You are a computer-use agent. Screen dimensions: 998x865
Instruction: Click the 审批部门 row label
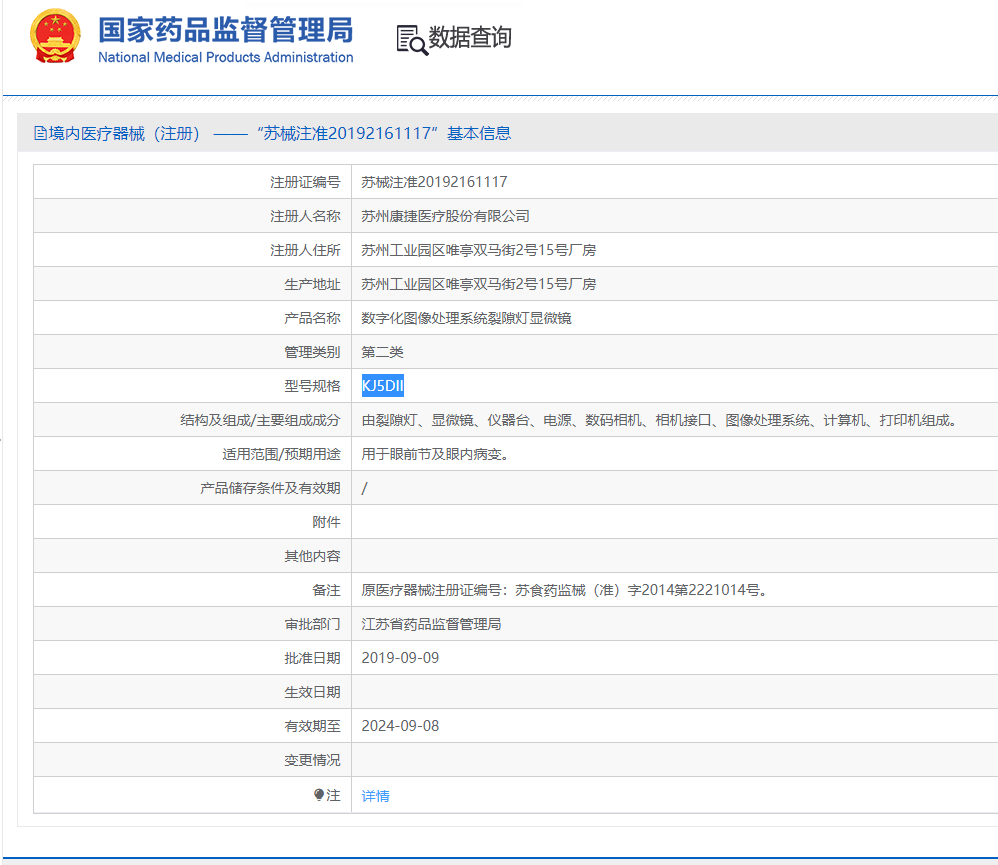point(313,624)
